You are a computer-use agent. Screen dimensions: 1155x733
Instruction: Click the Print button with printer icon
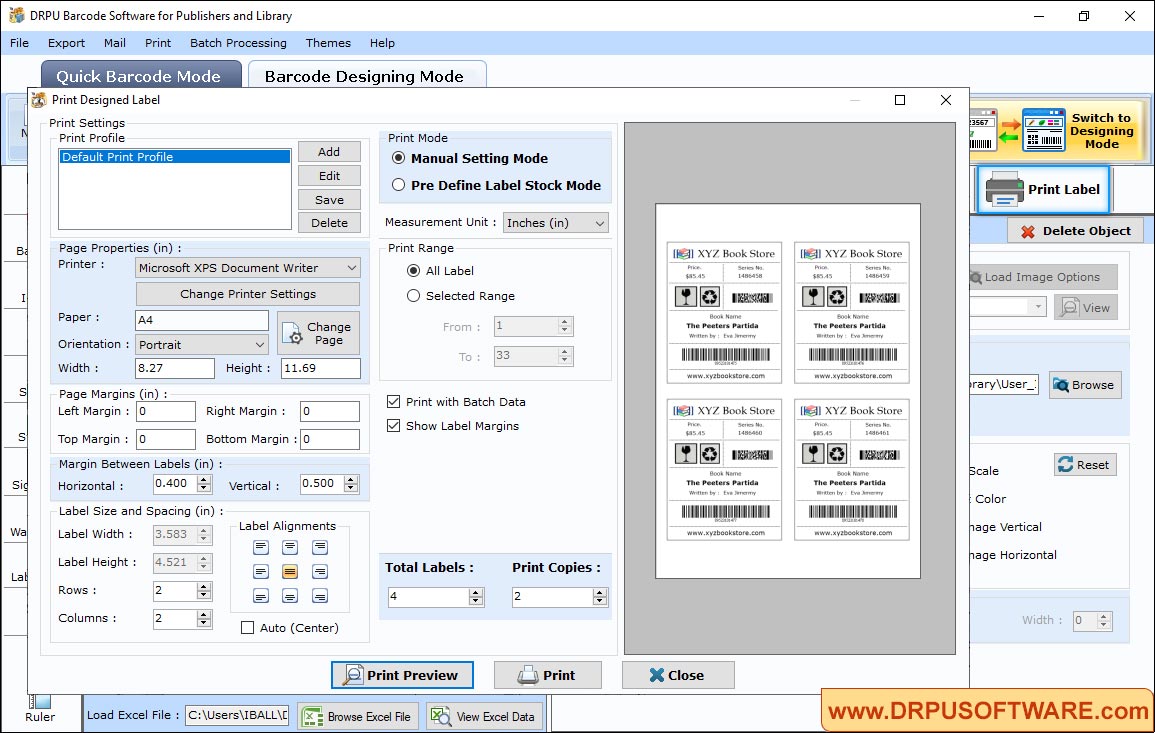(547, 675)
